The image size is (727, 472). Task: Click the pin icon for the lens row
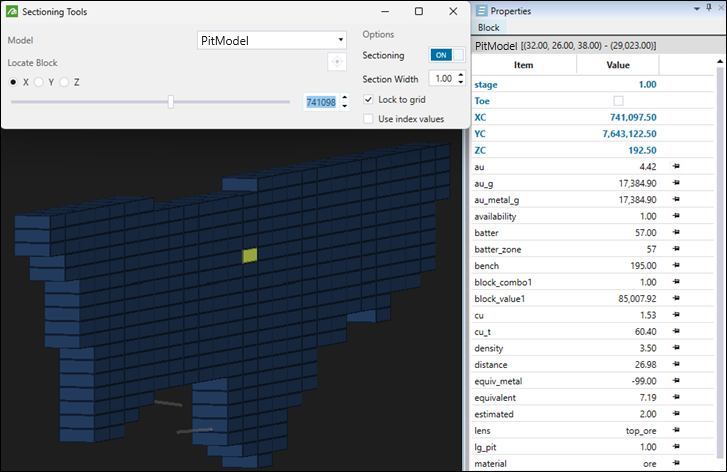[676, 430]
